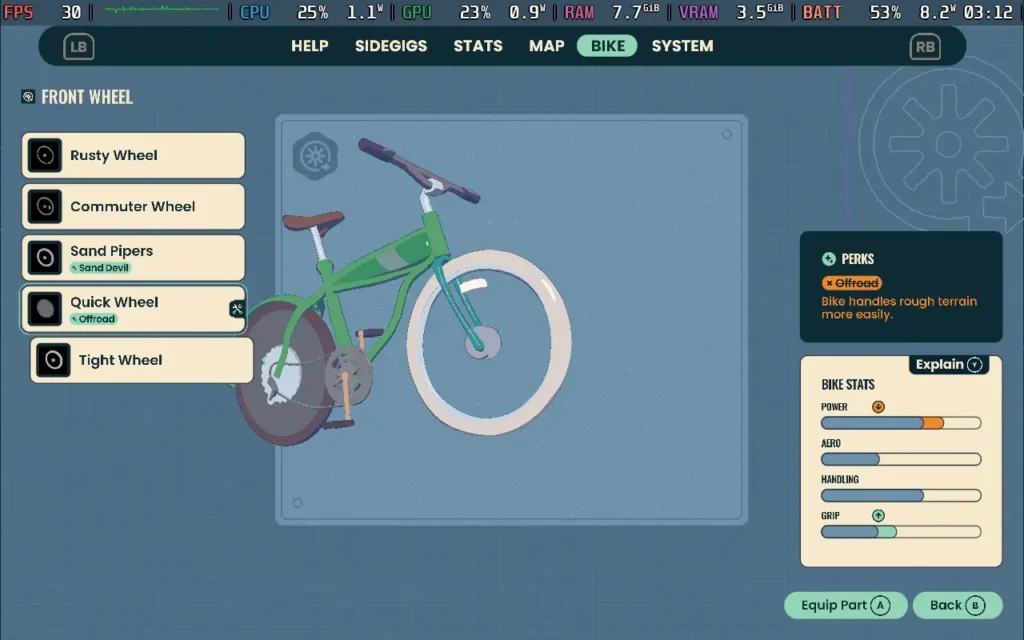Image resolution: width=1024 pixels, height=640 pixels.
Task: Click the Quick Wheel thumbnail icon
Action: point(44,309)
